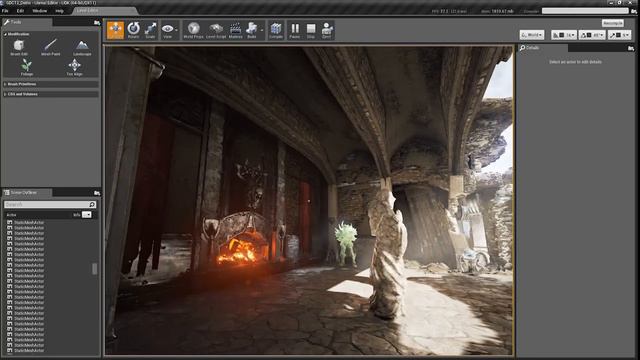Viewport: 640px width, 360px height.
Task: Select the Translate tool in the toolbar
Action: 116,30
